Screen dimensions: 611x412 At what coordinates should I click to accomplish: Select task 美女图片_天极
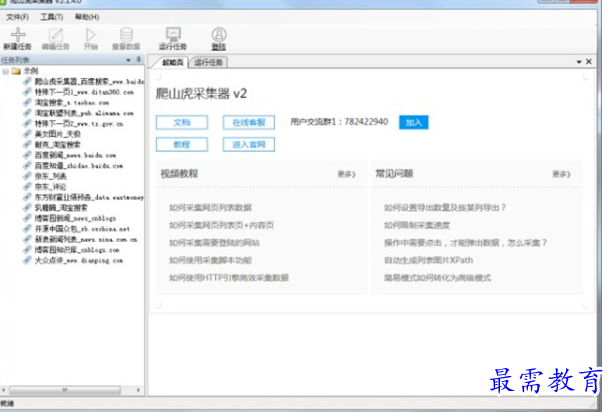tap(58, 134)
